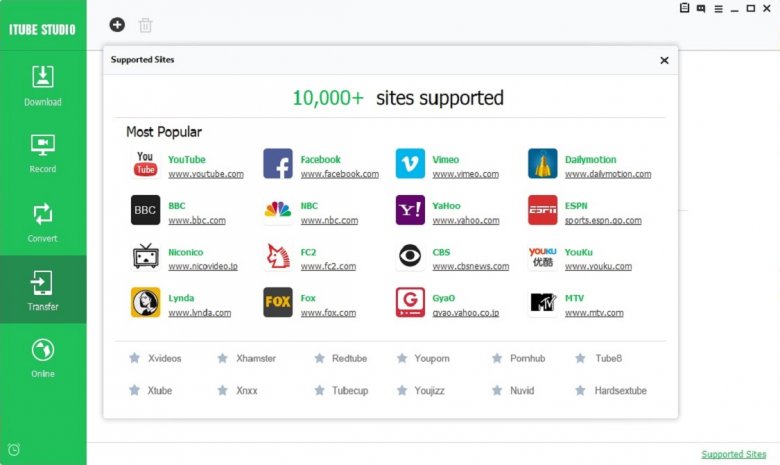This screenshot has width=780, height=465.
Task: Click the clipboard icon in title bar
Action: pos(684,8)
